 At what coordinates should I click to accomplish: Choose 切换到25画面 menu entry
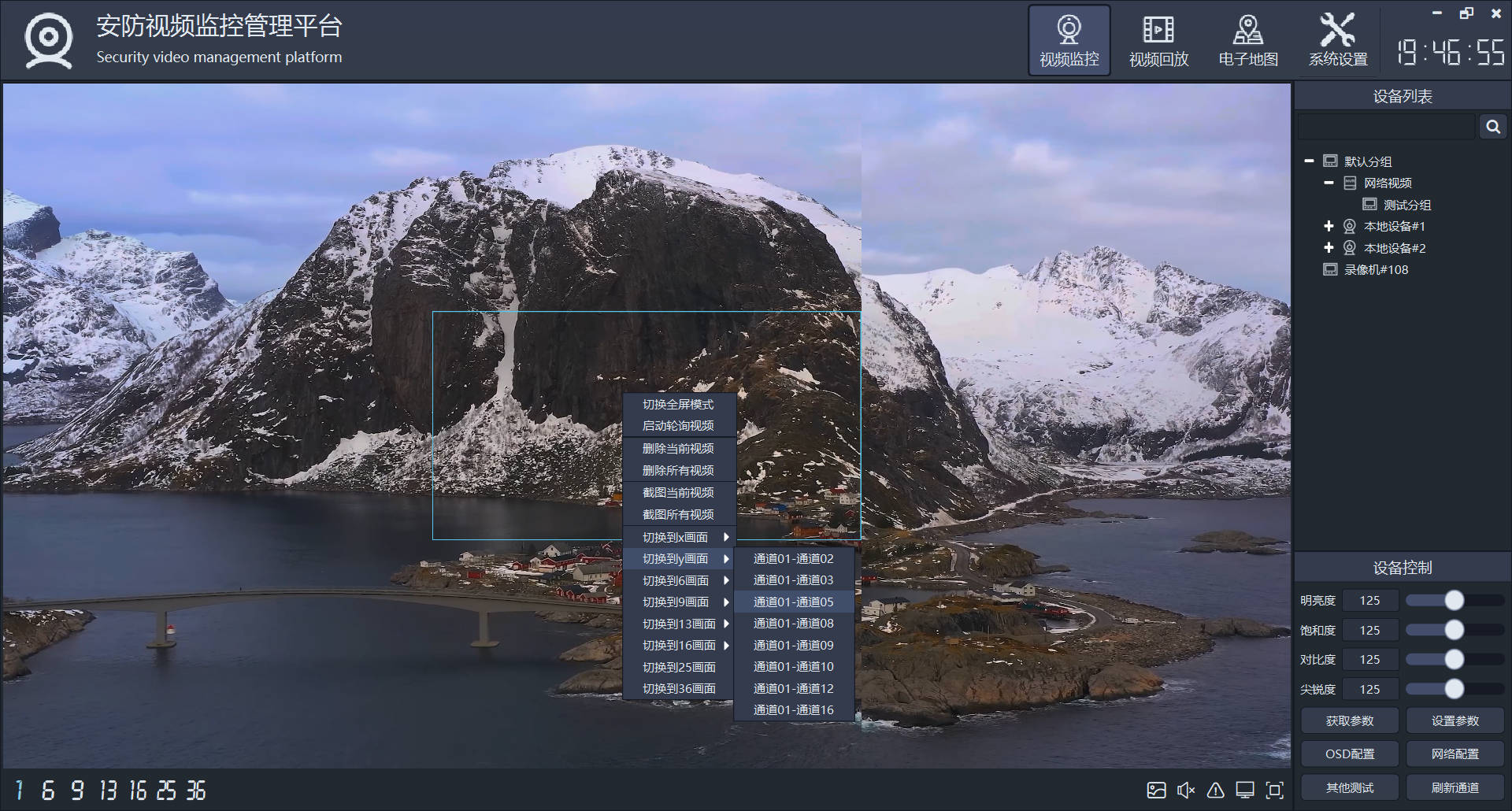tap(679, 667)
